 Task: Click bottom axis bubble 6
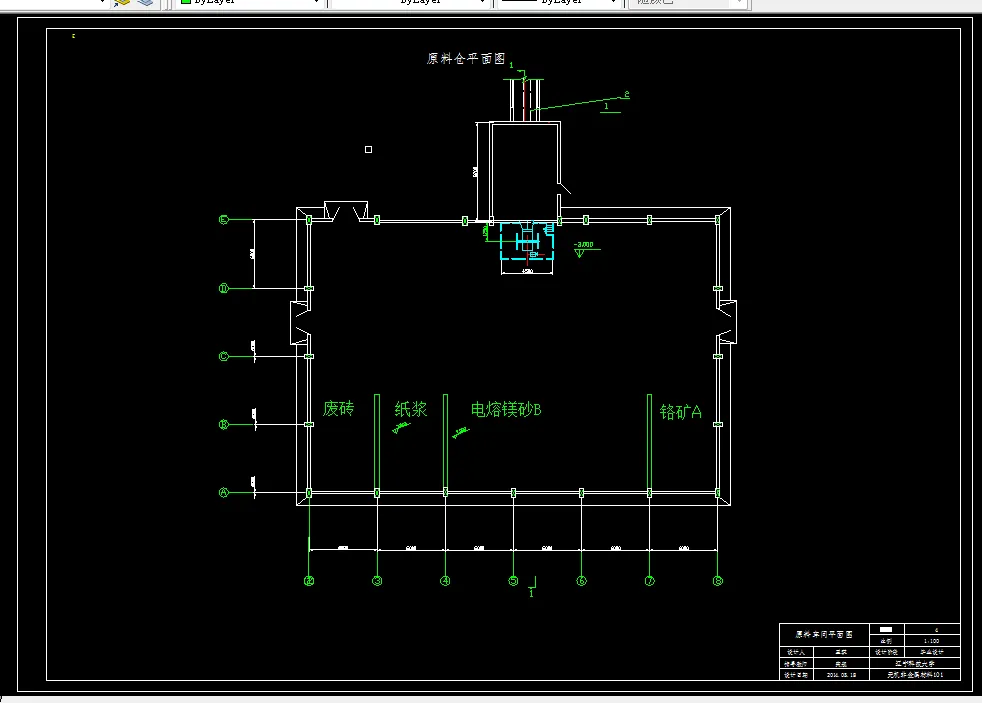[581, 581]
